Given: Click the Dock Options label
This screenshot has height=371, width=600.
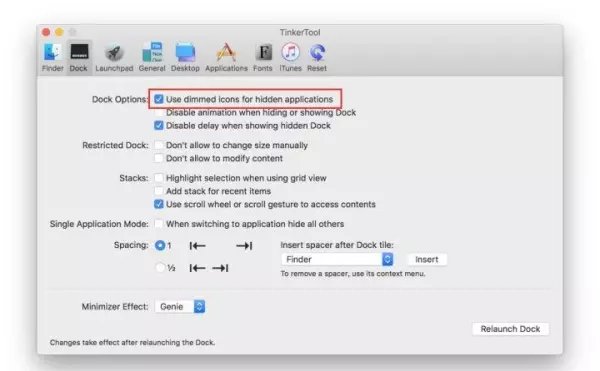Looking at the screenshot, I should point(120,99).
